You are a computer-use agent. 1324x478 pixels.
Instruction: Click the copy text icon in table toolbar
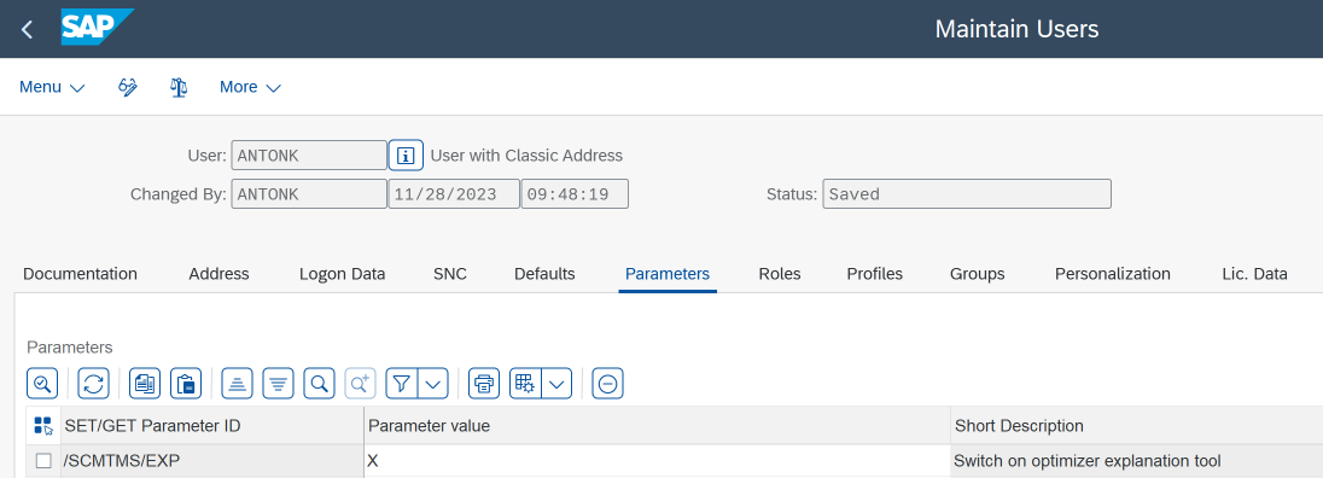(x=145, y=383)
